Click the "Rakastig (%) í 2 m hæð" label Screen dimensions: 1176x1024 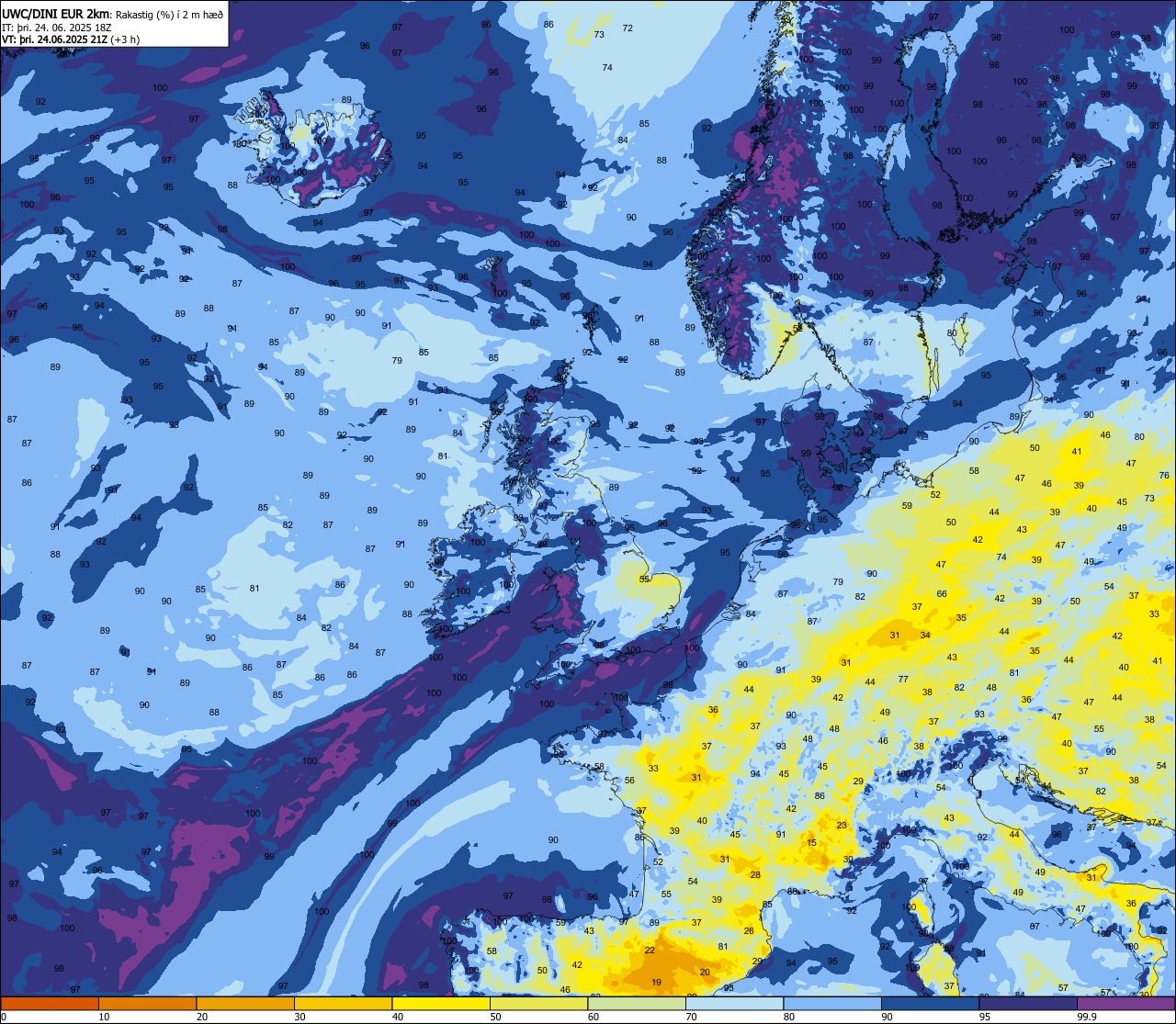(169, 14)
